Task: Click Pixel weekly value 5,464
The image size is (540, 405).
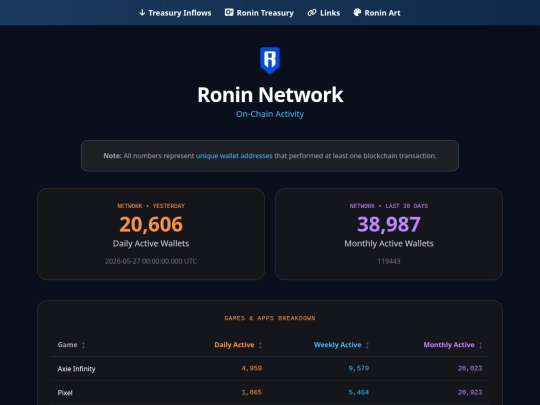Action: [x=359, y=392]
